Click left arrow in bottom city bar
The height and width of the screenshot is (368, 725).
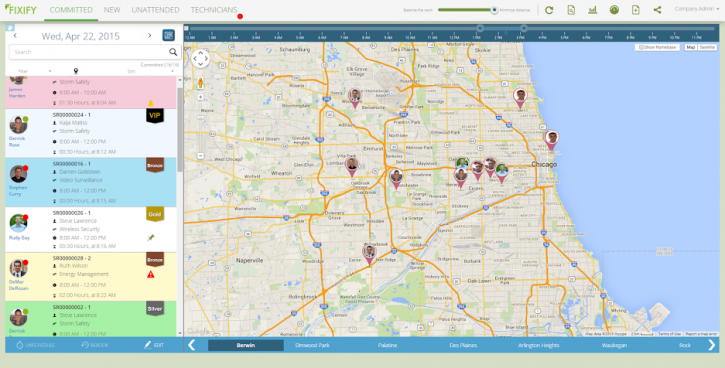191,345
